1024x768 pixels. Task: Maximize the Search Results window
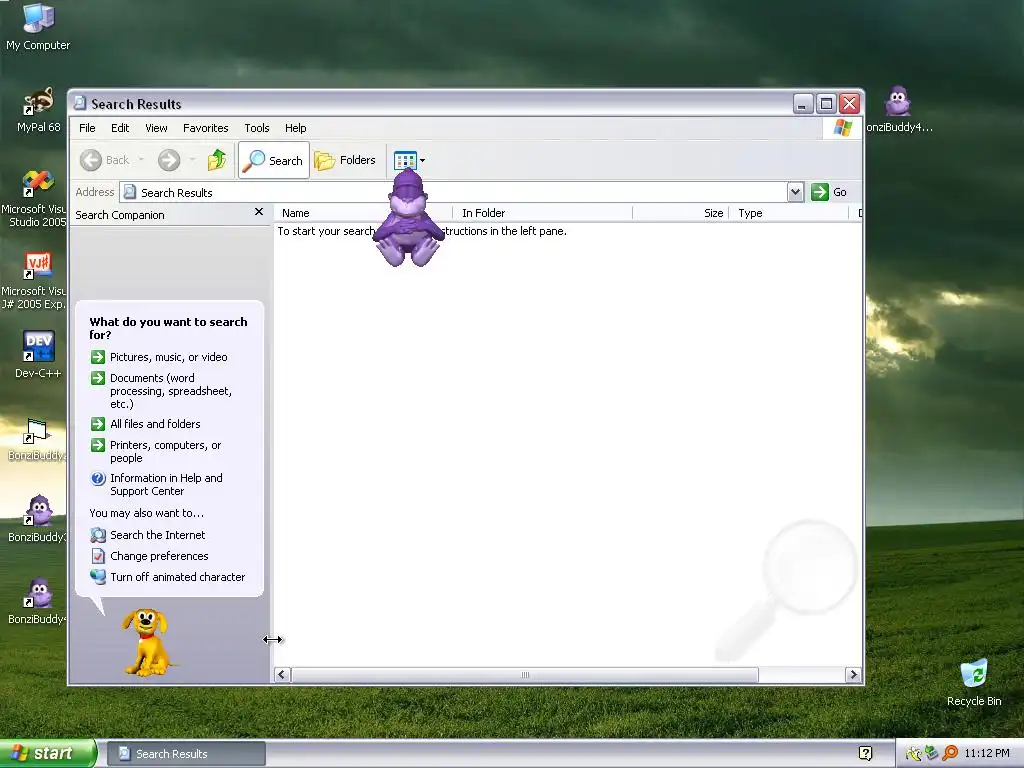(826, 103)
